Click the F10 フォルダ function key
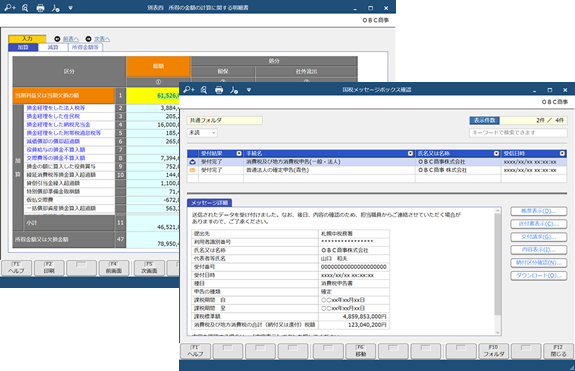Image resolution: width=575 pixels, height=371 pixels. pyautogui.click(x=493, y=351)
